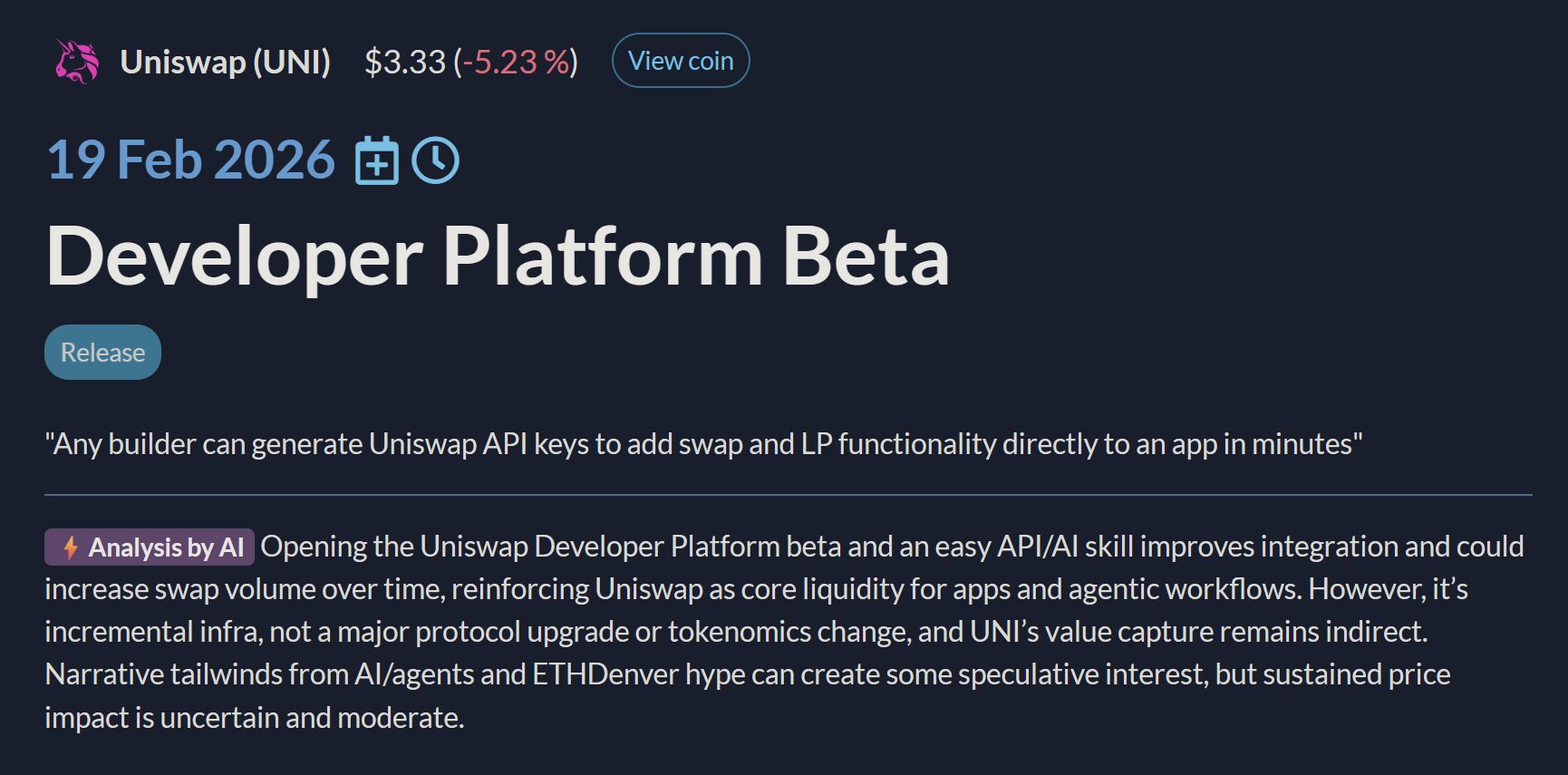Click the Uniswap (UNI) coin name
This screenshot has height=775, width=1568.
pos(226,62)
